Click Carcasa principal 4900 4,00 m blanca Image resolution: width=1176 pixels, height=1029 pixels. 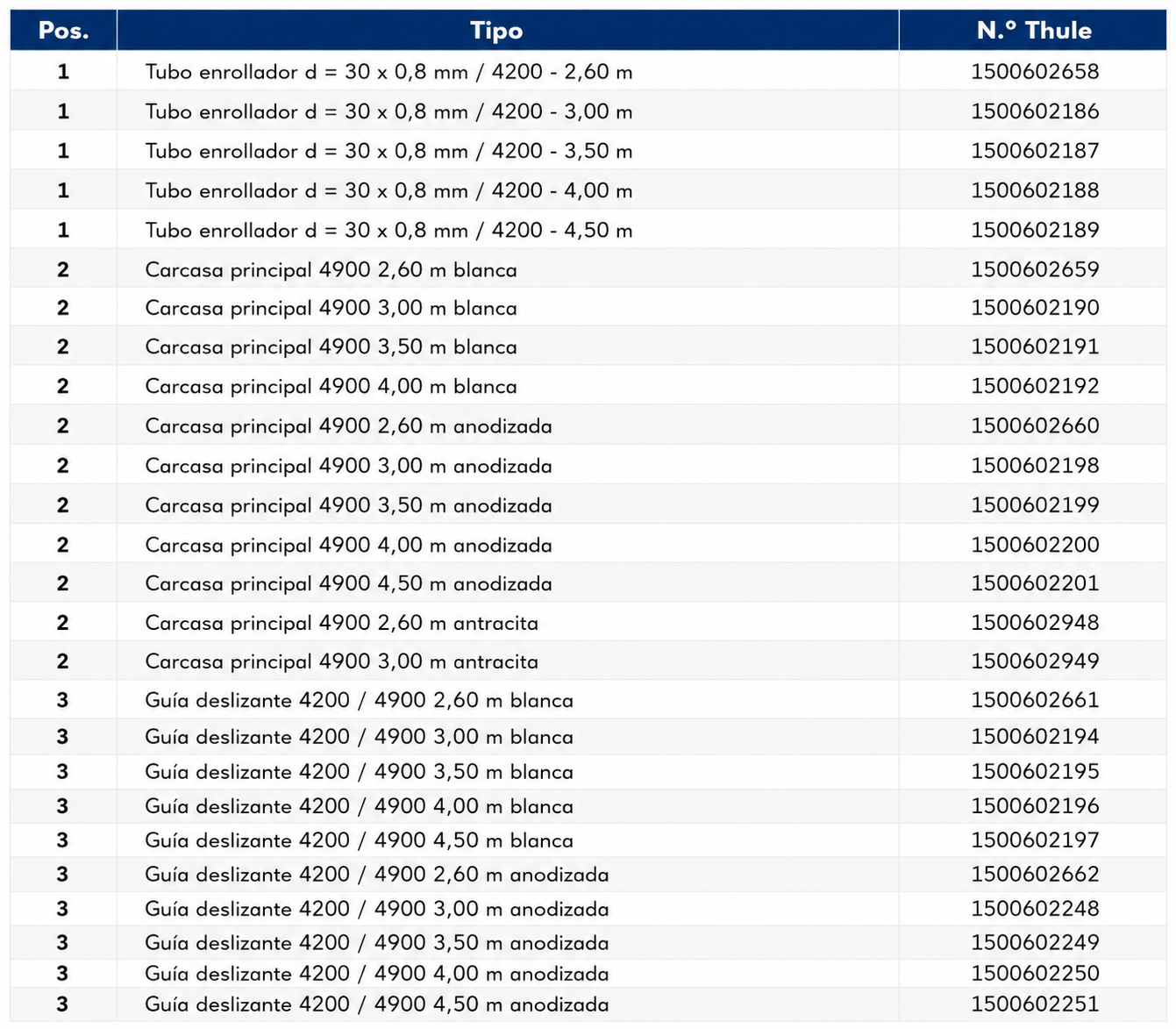pyautogui.click(x=331, y=387)
